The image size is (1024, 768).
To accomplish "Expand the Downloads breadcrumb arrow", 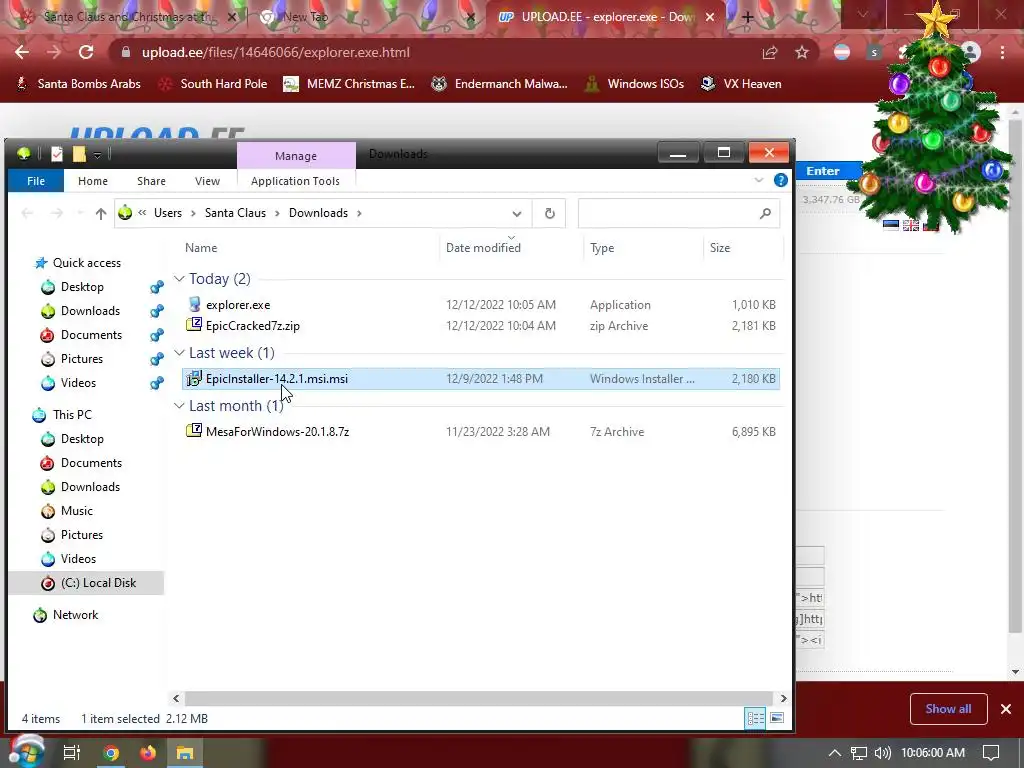I will pos(359,213).
